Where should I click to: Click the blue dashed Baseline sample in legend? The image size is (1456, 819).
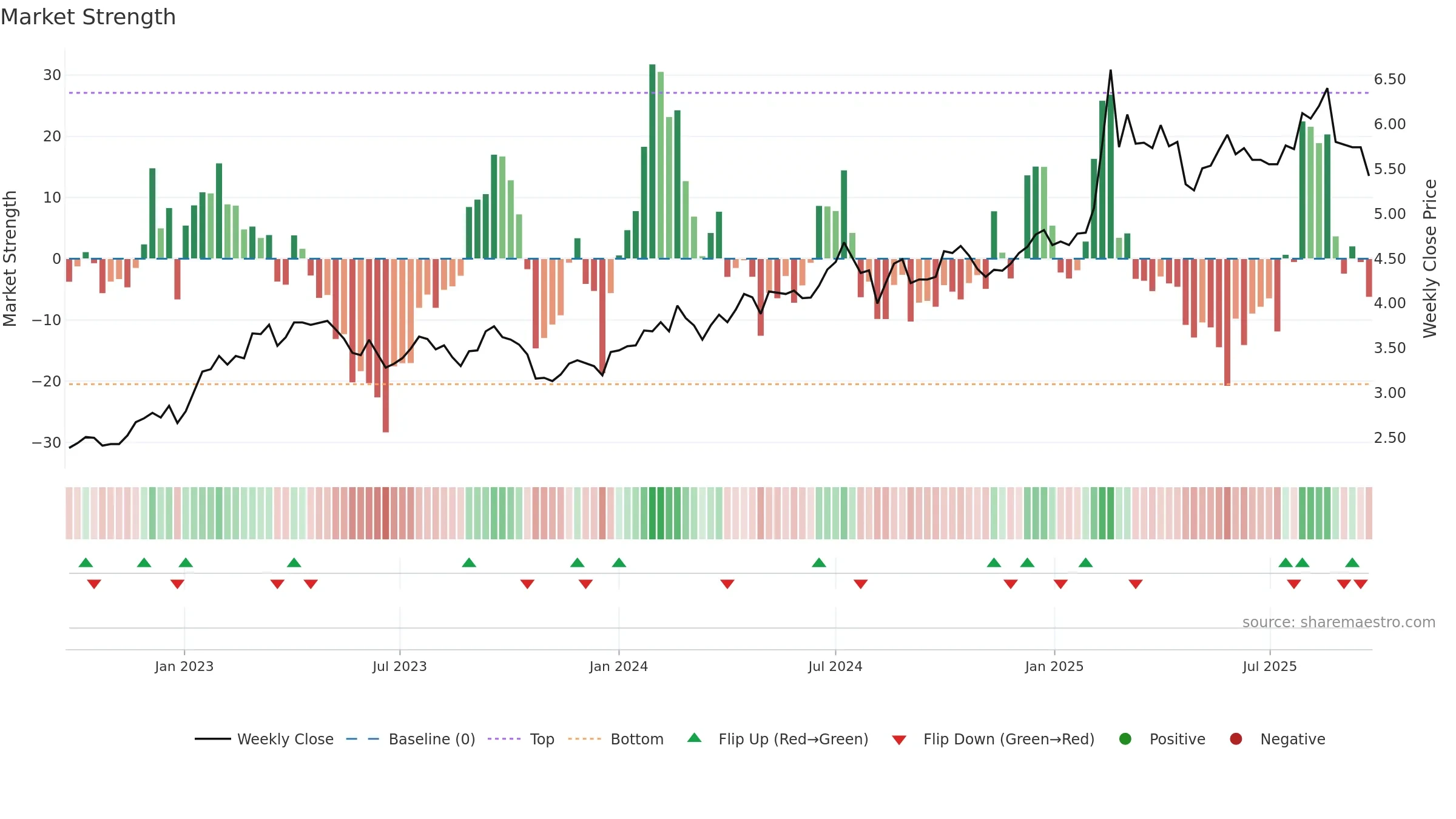[x=363, y=739]
